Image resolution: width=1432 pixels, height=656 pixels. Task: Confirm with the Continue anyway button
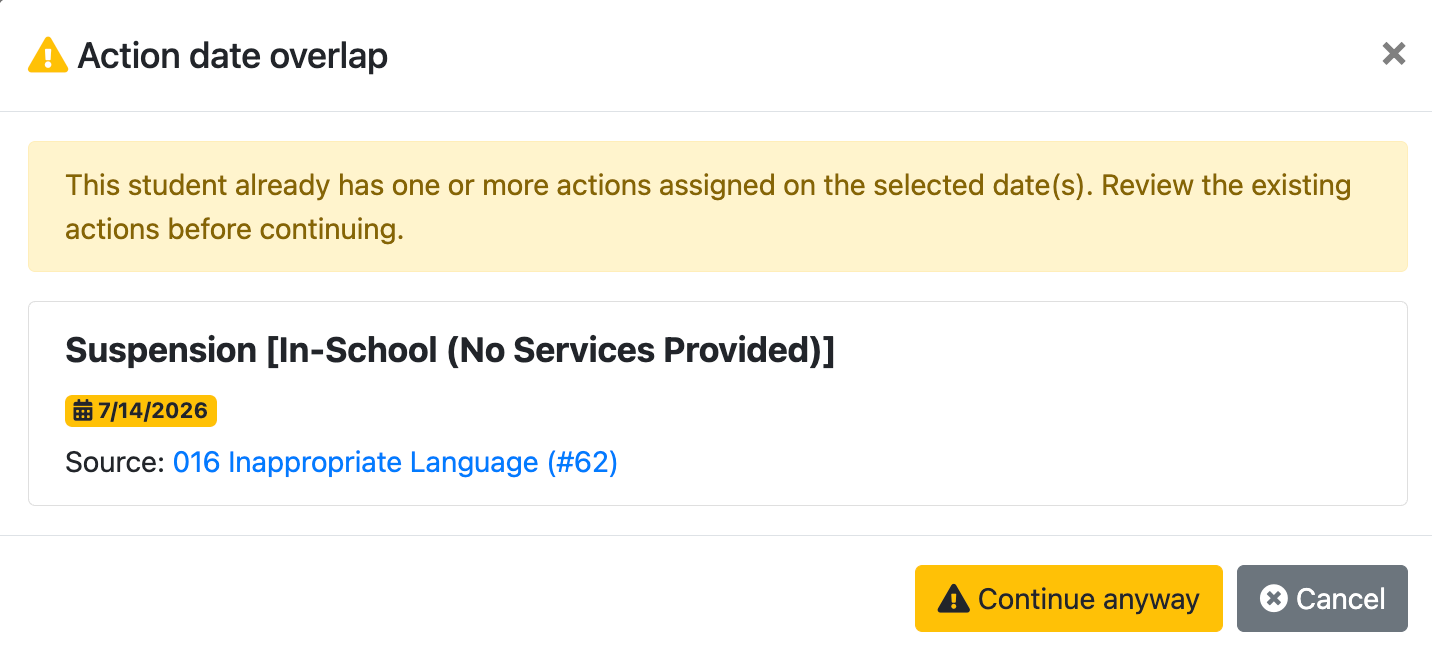pos(1069,598)
